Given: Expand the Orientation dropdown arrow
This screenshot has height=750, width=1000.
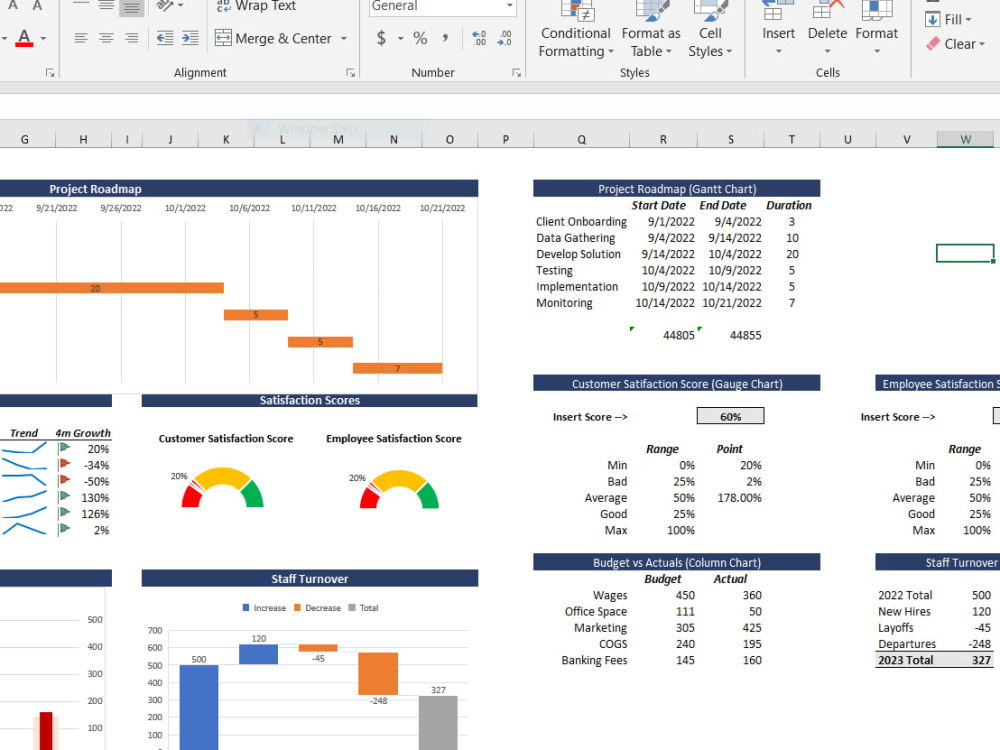Looking at the screenshot, I should 180,6.
